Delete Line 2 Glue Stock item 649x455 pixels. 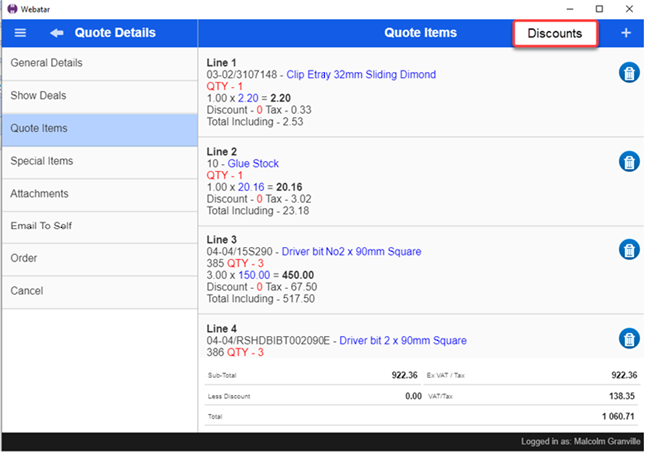coord(629,162)
